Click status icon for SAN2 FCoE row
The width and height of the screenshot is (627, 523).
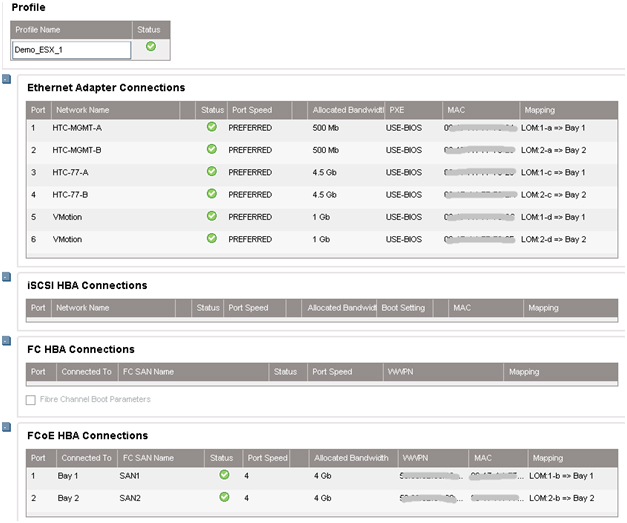[x=224, y=497]
